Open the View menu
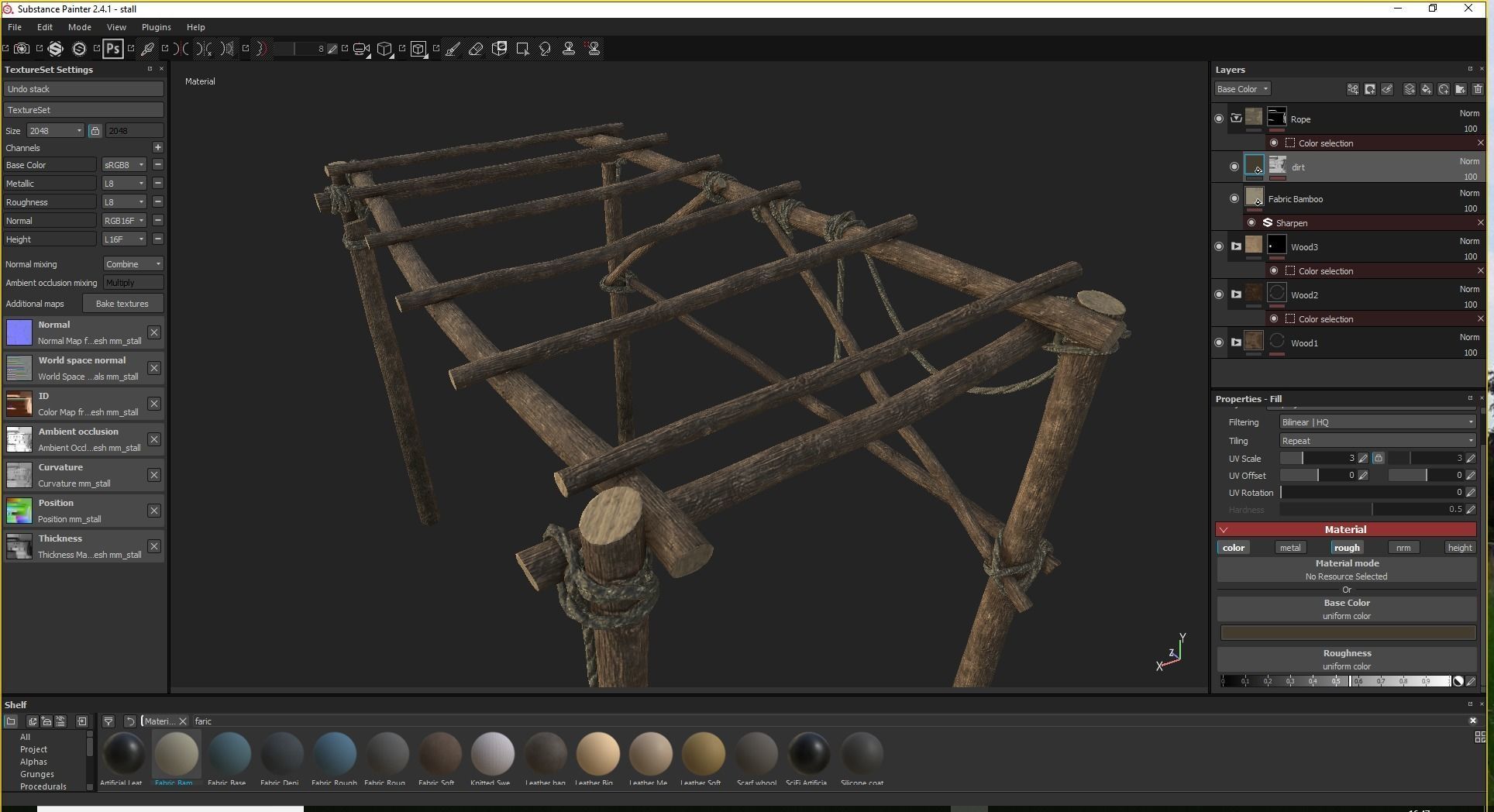The image size is (1494, 812). [116, 27]
